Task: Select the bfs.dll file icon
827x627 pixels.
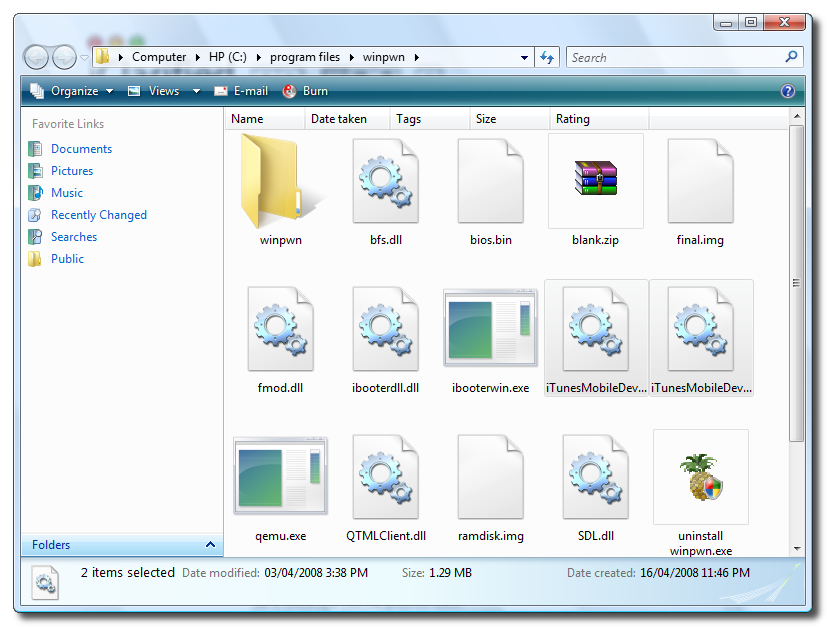Action: pyautogui.click(x=386, y=181)
